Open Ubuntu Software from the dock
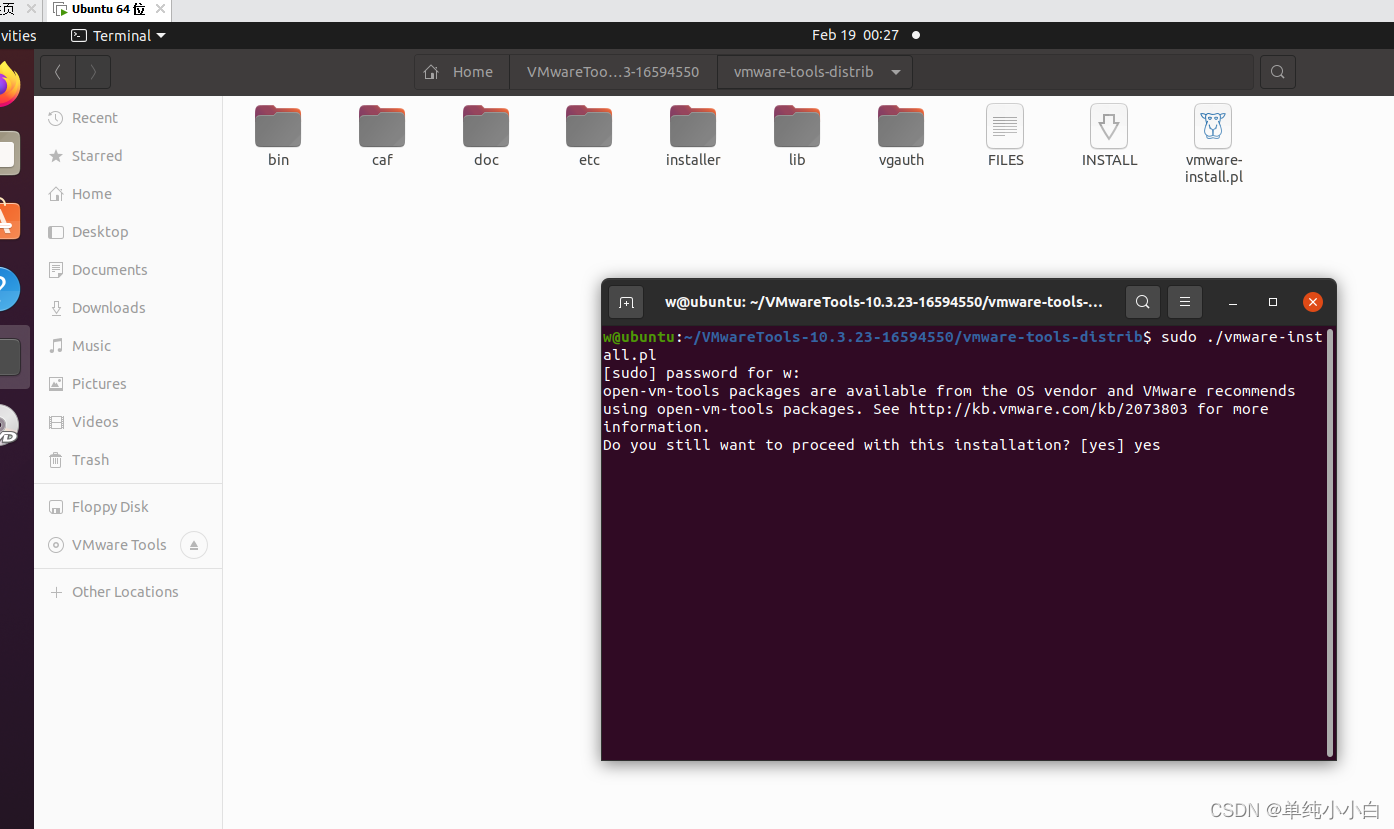Viewport: 1394px width, 829px height. click(8, 220)
